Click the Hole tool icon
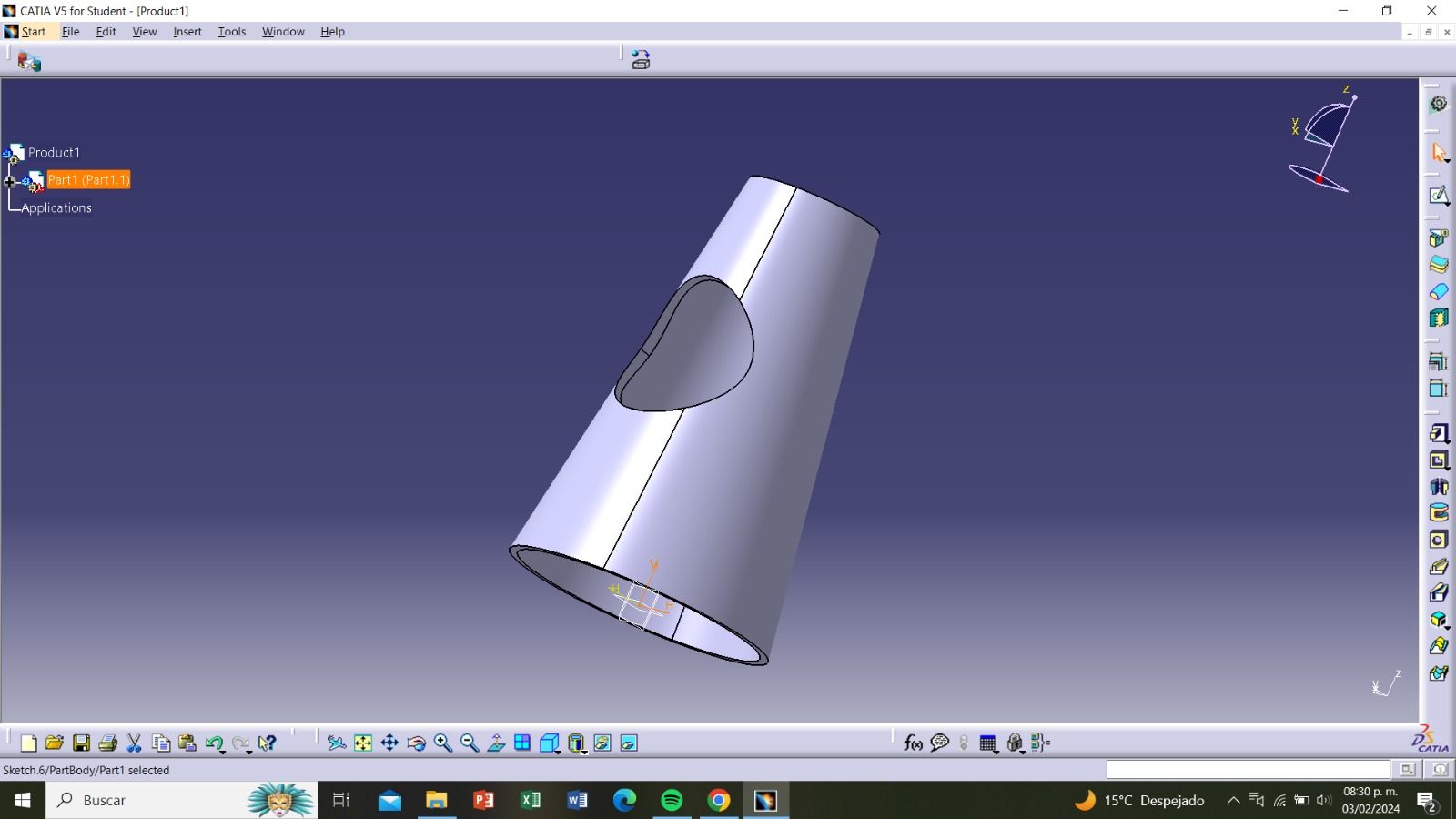This screenshot has height=819, width=1456. pyautogui.click(x=1439, y=540)
